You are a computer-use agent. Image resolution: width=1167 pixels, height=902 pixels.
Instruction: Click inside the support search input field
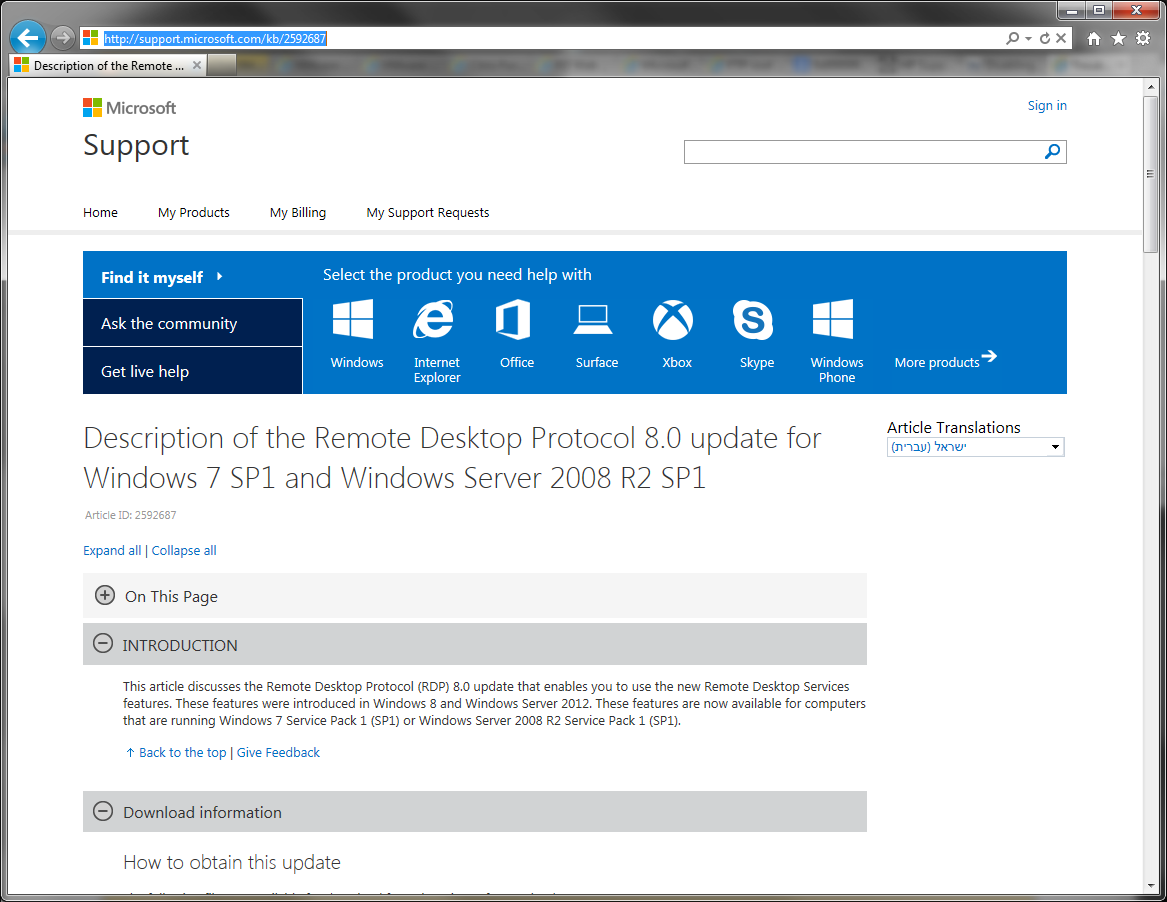coord(863,152)
